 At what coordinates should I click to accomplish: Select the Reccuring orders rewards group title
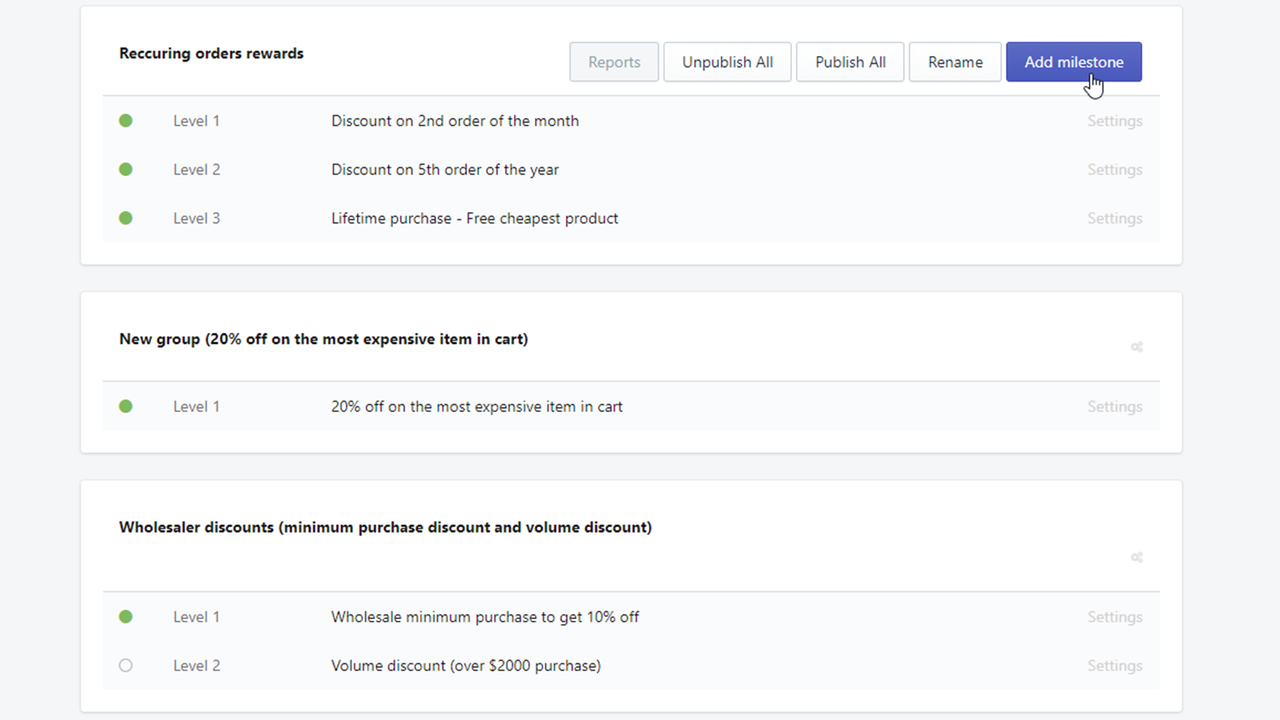[211, 53]
